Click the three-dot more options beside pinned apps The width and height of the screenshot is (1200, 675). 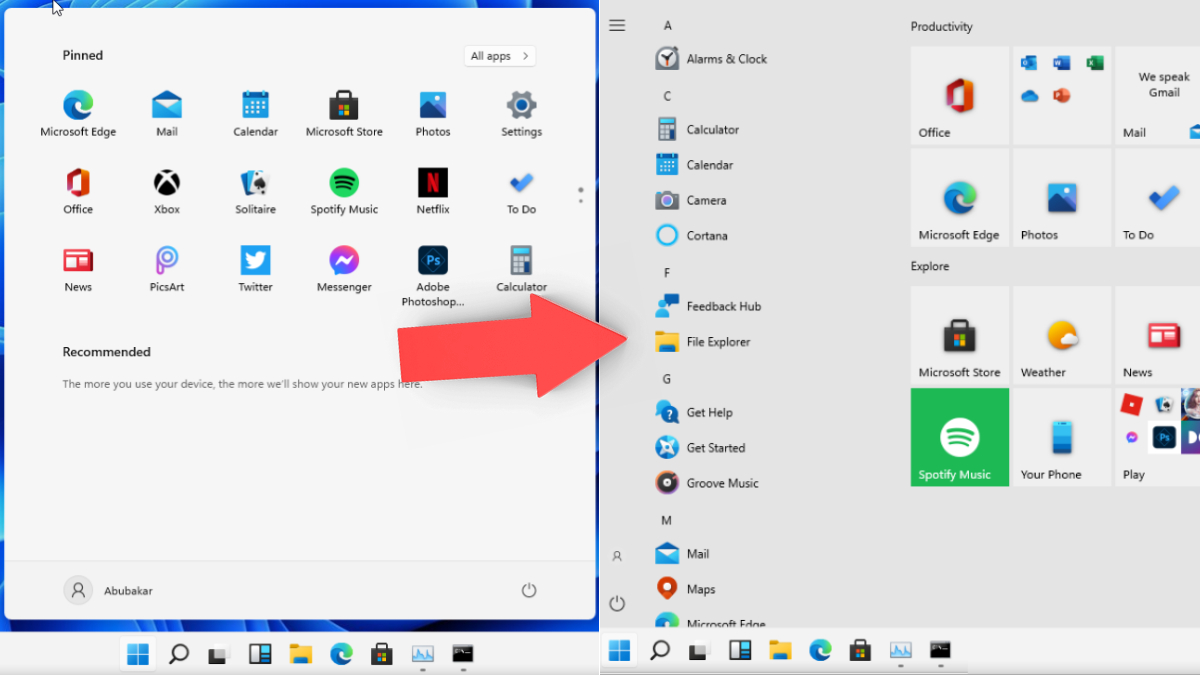coord(580,196)
